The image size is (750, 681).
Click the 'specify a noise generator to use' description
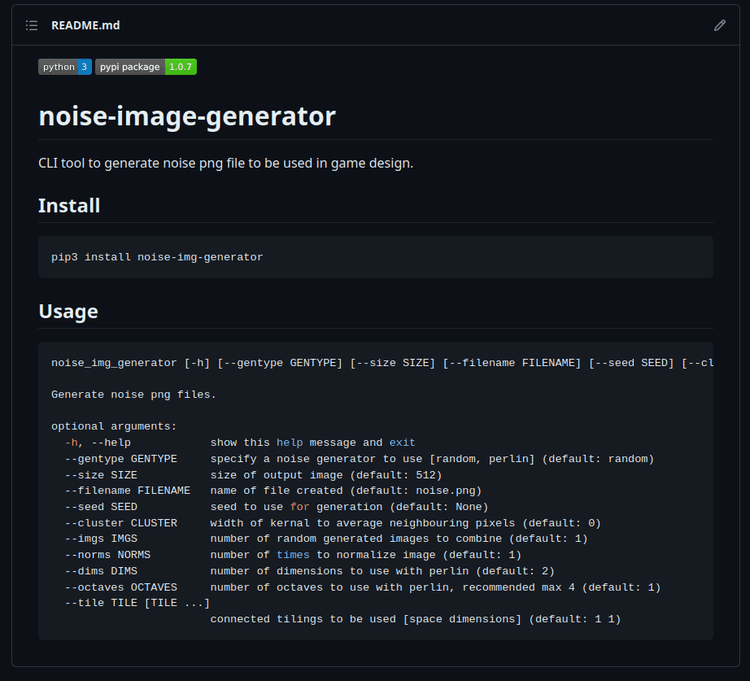(432, 459)
